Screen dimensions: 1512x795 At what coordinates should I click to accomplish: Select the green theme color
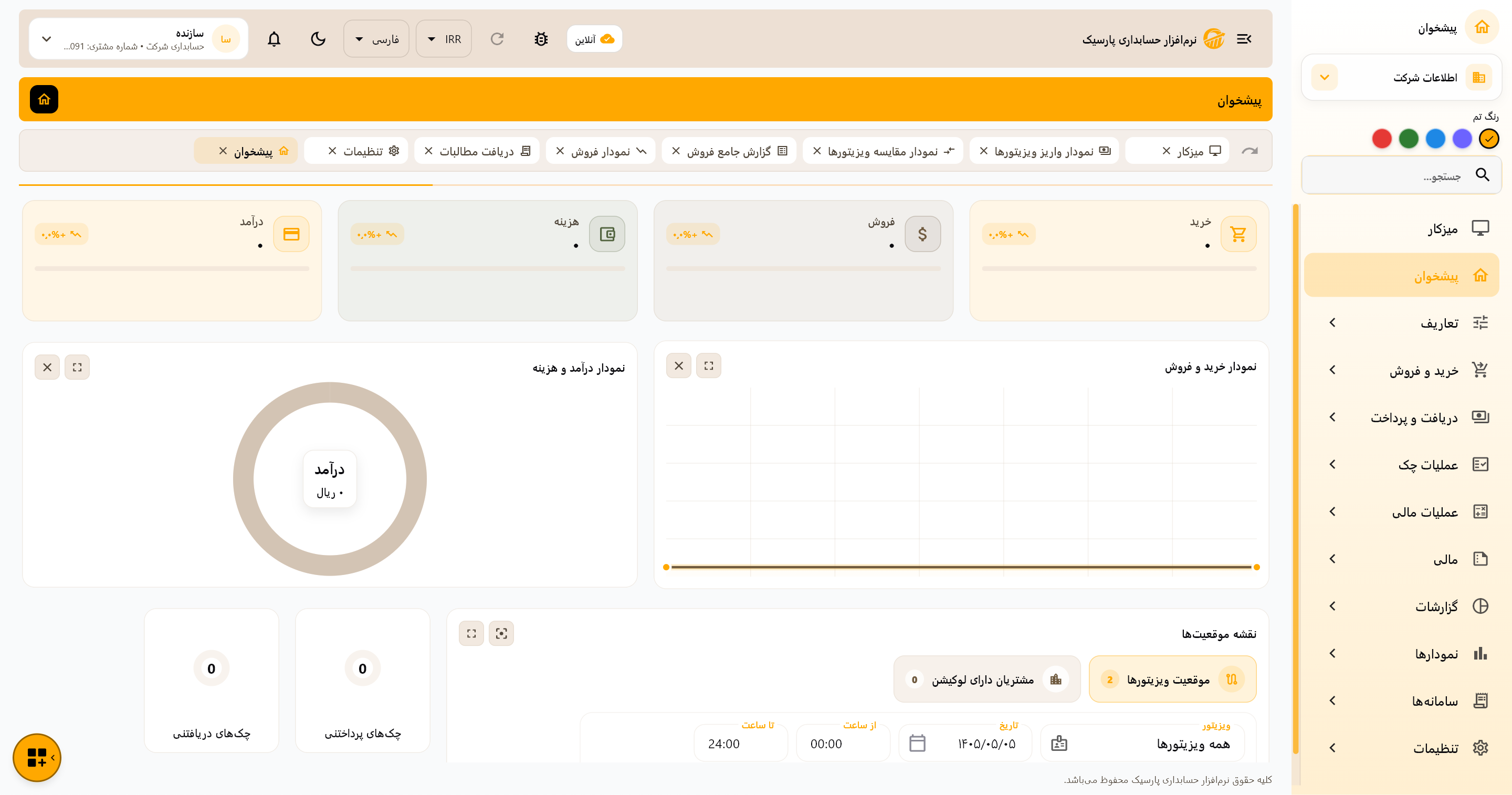1408,139
